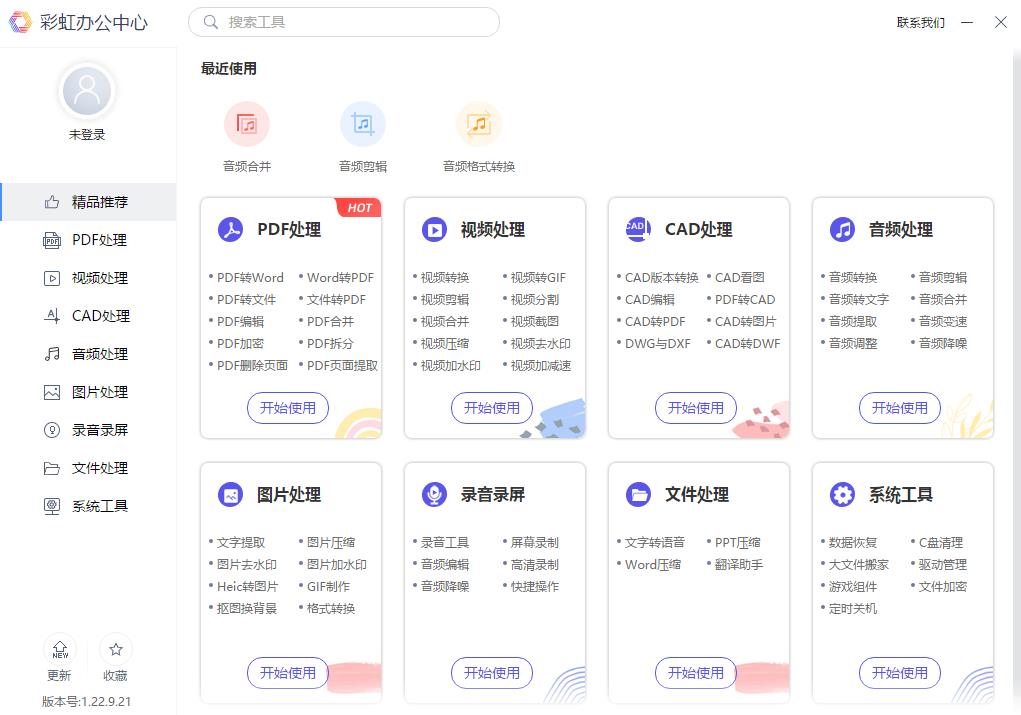
Task: Click the user avatar to log in
Action: (87, 92)
